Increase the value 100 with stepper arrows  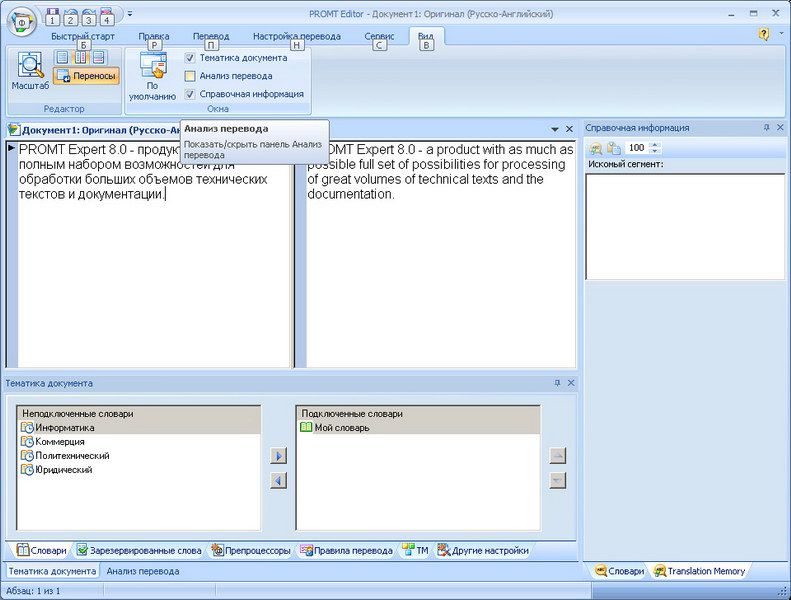pos(656,144)
